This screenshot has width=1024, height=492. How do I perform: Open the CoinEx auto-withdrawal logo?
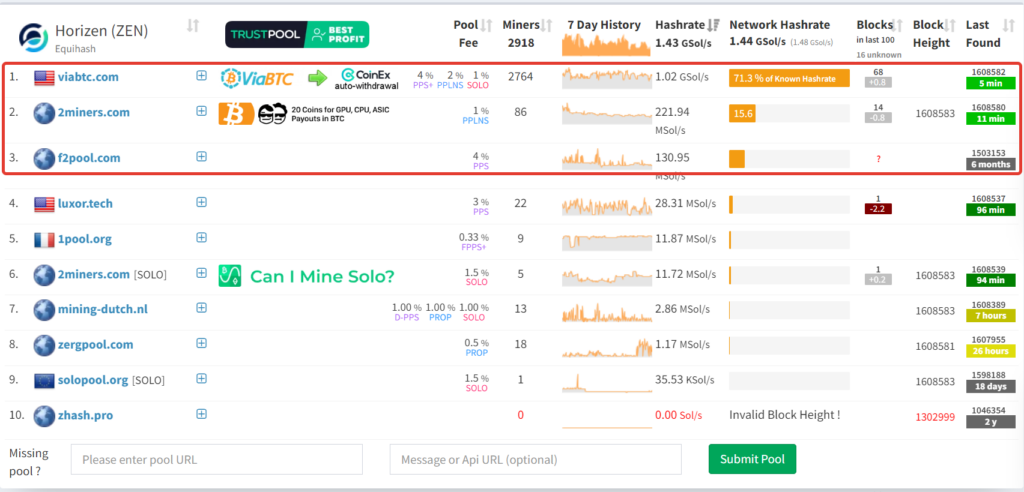coord(366,79)
